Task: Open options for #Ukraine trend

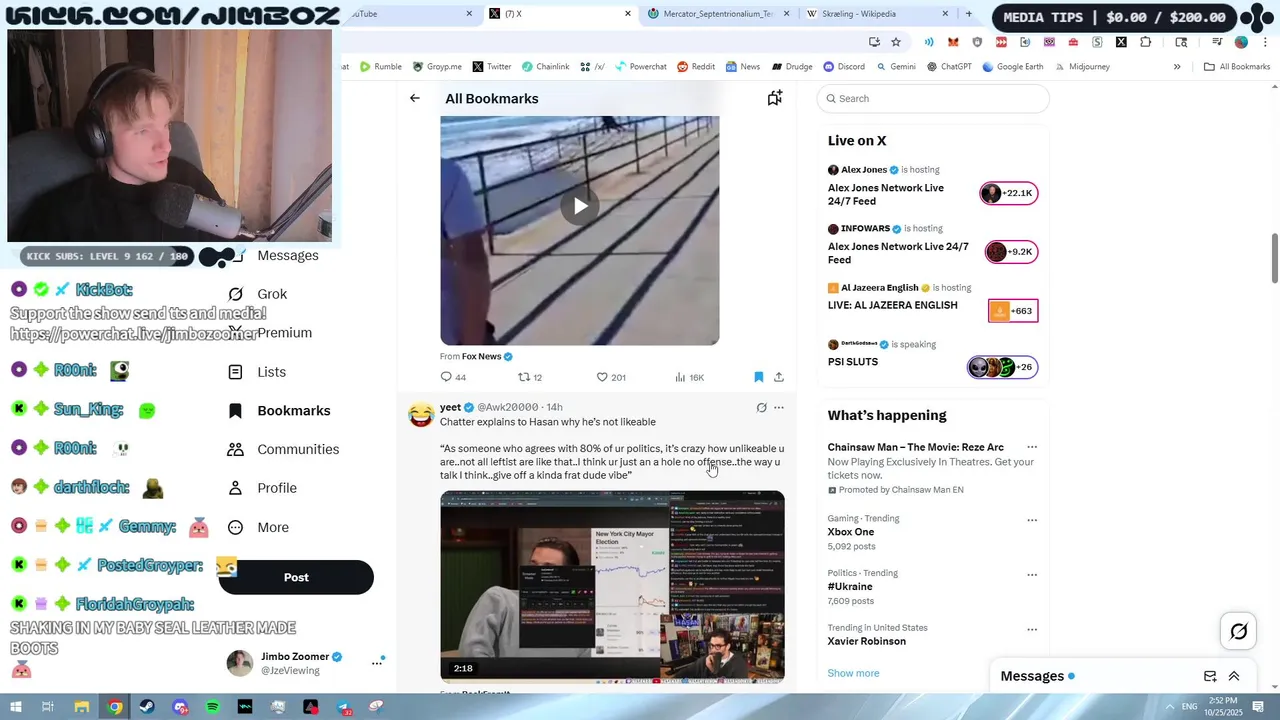Action: pyautogui.click(x=1032, y=575)
